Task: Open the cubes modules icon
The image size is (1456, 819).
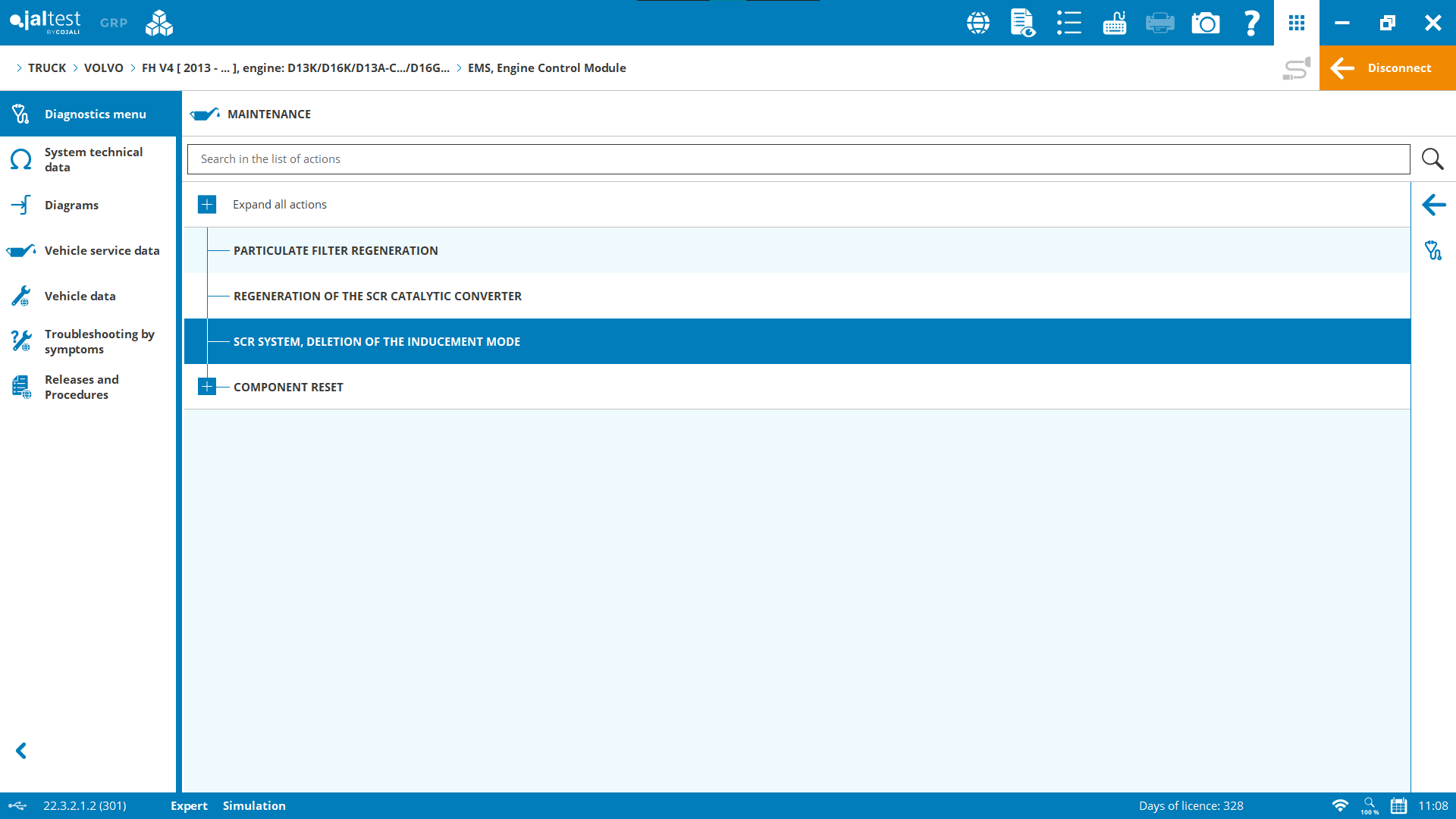Action: click(x=159, y=23)
